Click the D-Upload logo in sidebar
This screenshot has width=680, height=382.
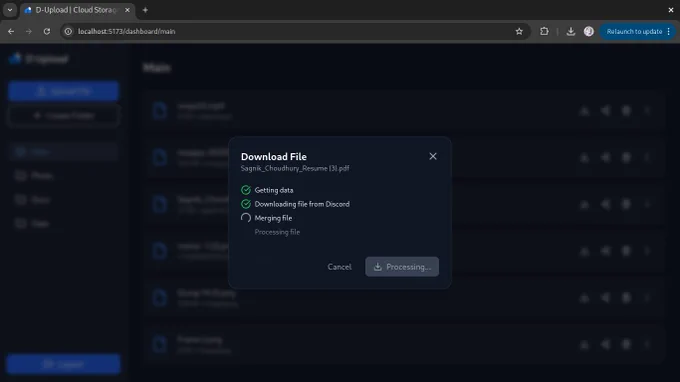39,59
